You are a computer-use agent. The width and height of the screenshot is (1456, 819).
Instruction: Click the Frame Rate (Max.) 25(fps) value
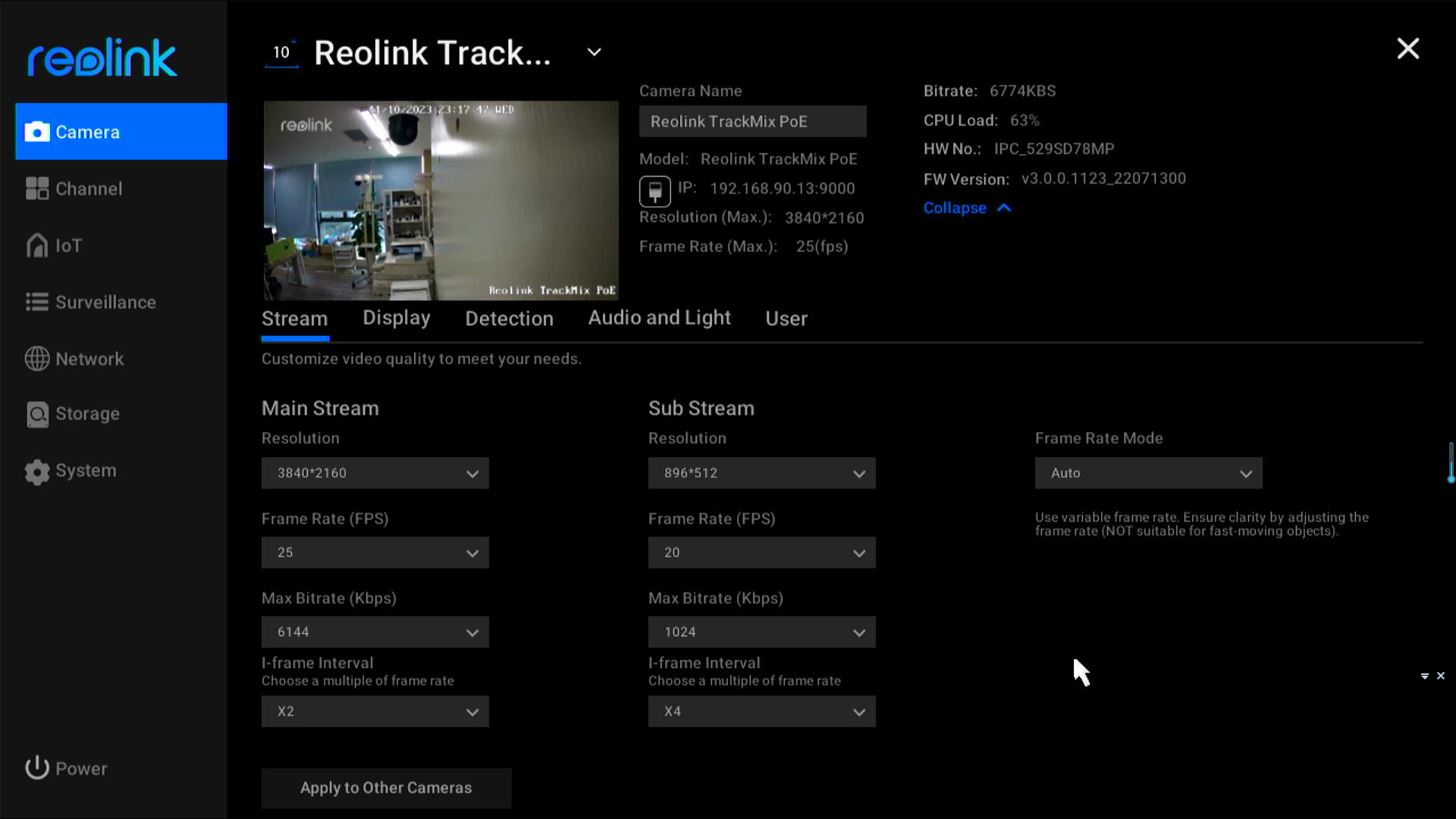click(x=822, y=246)
